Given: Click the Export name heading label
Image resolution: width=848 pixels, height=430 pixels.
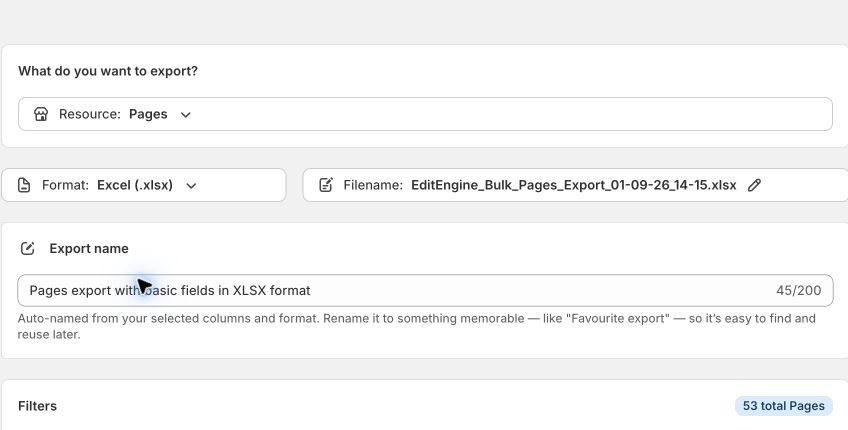Looking at the screenshot, I should click(89, 248).
